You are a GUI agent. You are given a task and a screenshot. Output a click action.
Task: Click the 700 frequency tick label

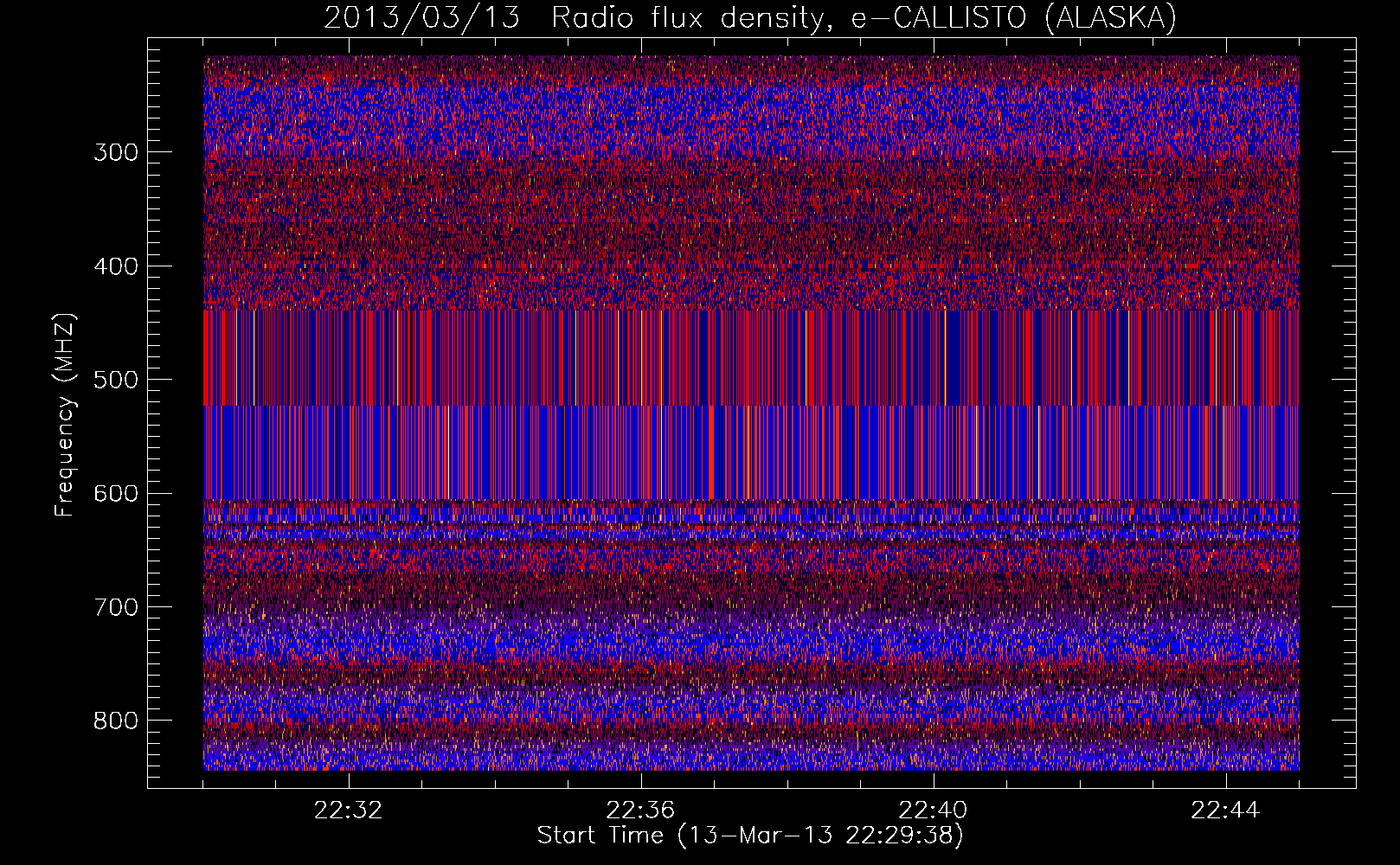pos(116,607)
